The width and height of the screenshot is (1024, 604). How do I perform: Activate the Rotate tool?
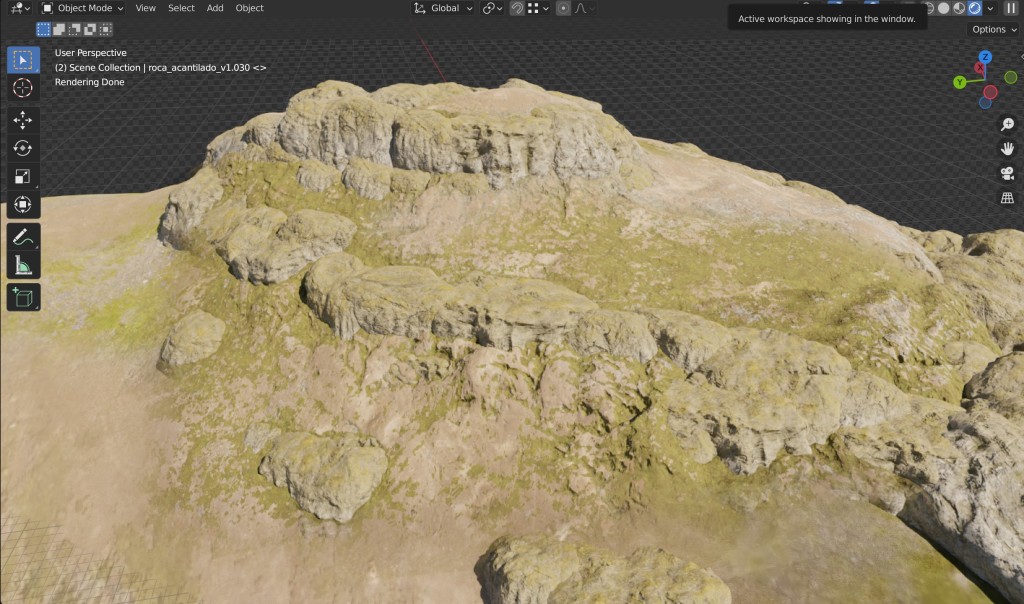[x=23, y=148]
